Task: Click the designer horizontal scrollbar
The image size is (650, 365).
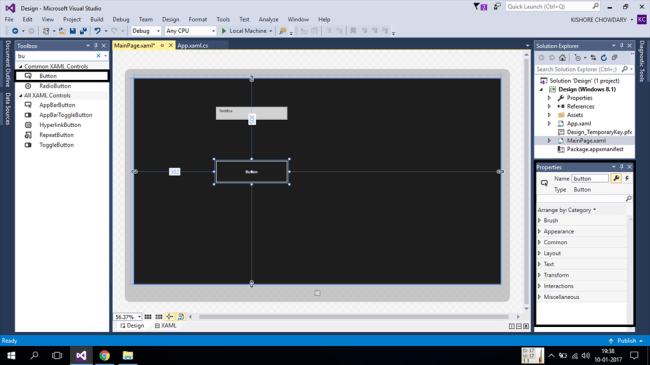Action: [x=354, y=316]
